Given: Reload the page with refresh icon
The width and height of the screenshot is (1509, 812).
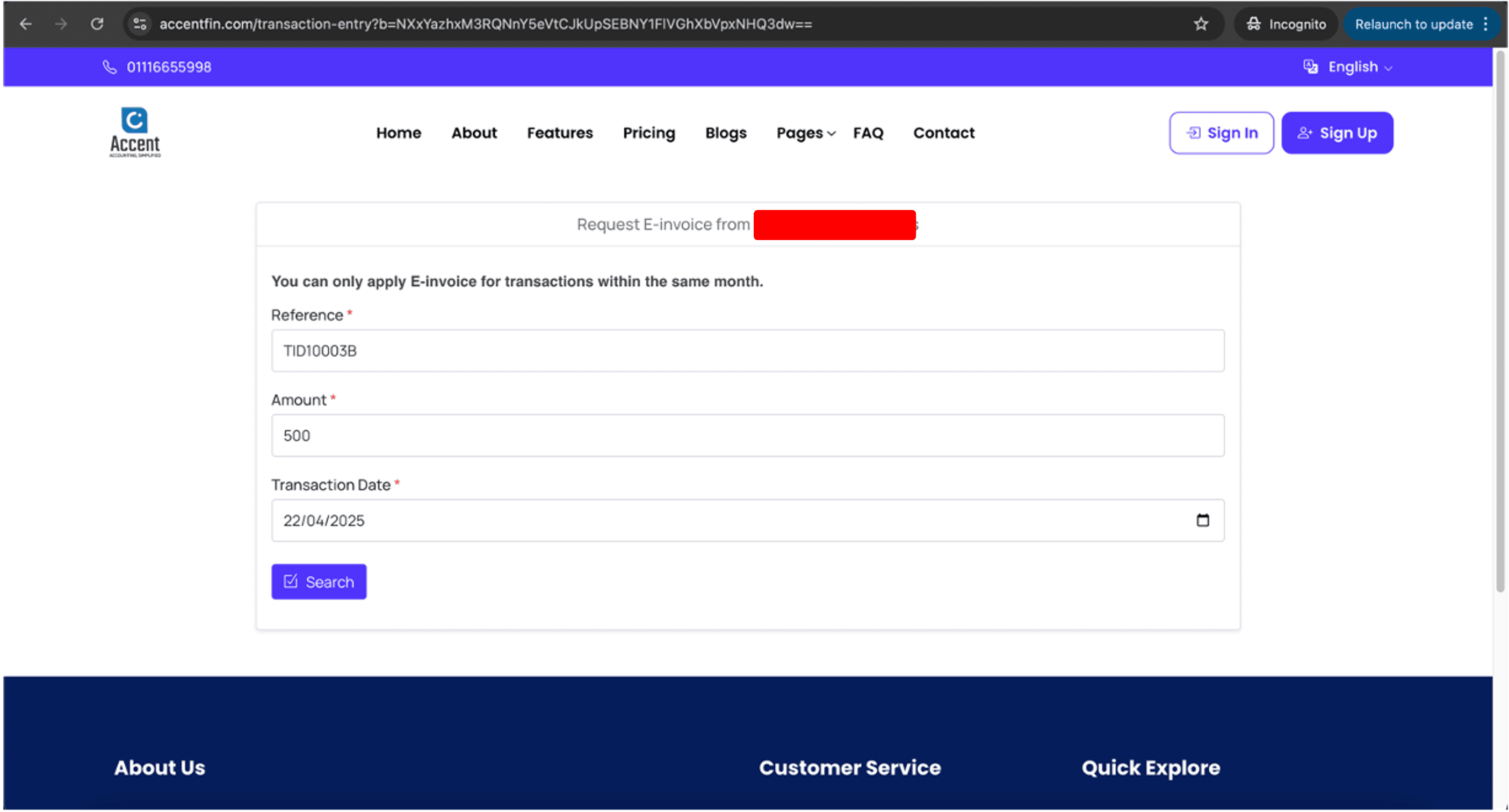Looking at the screenshot, I should 97,24.
